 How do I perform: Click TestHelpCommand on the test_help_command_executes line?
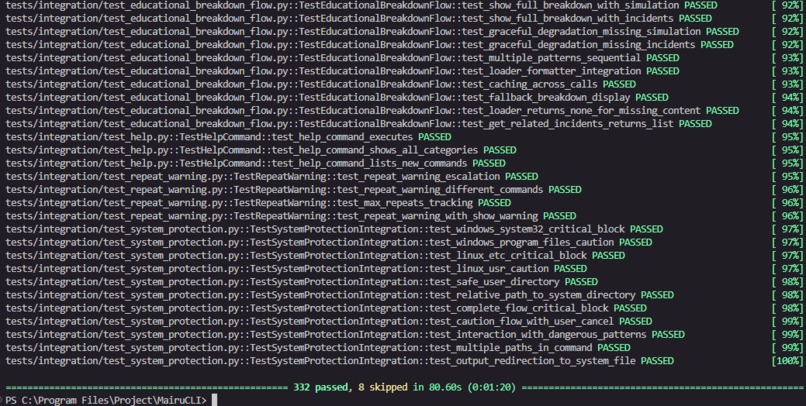coord(219,137)
